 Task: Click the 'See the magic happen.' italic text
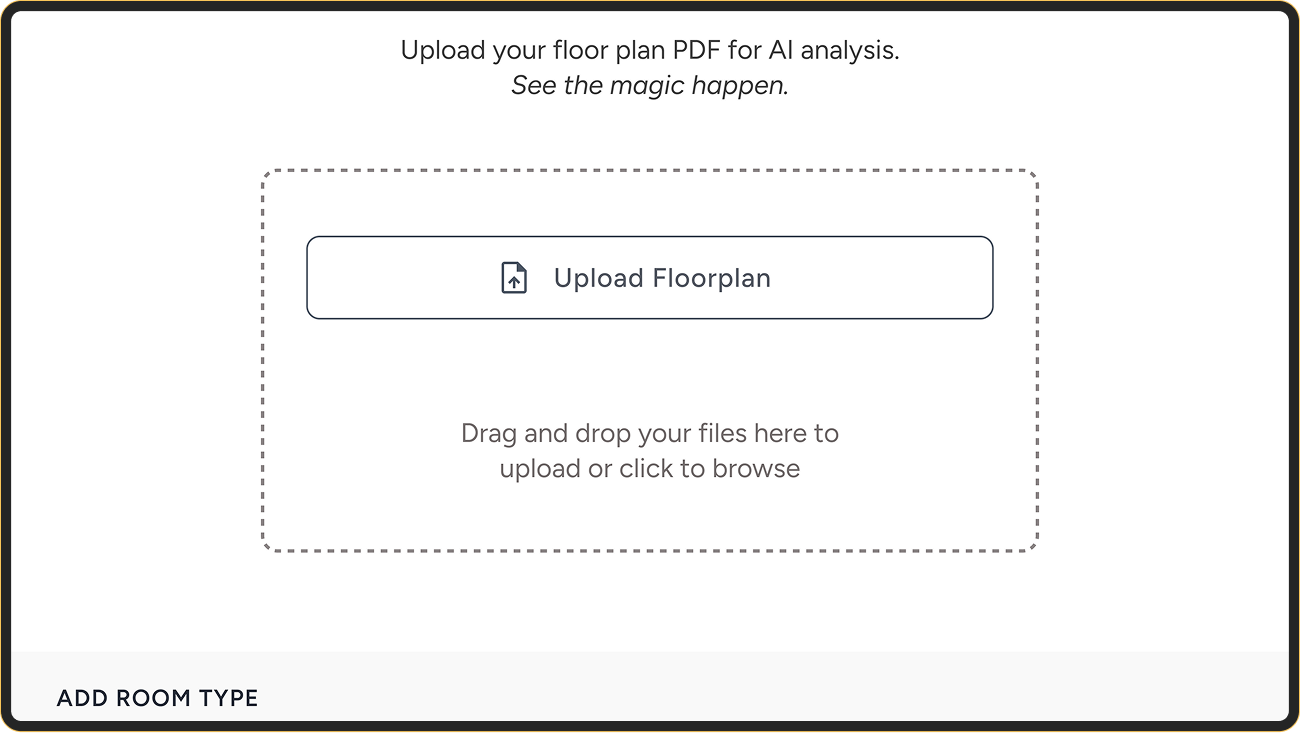tap(649, 86)
